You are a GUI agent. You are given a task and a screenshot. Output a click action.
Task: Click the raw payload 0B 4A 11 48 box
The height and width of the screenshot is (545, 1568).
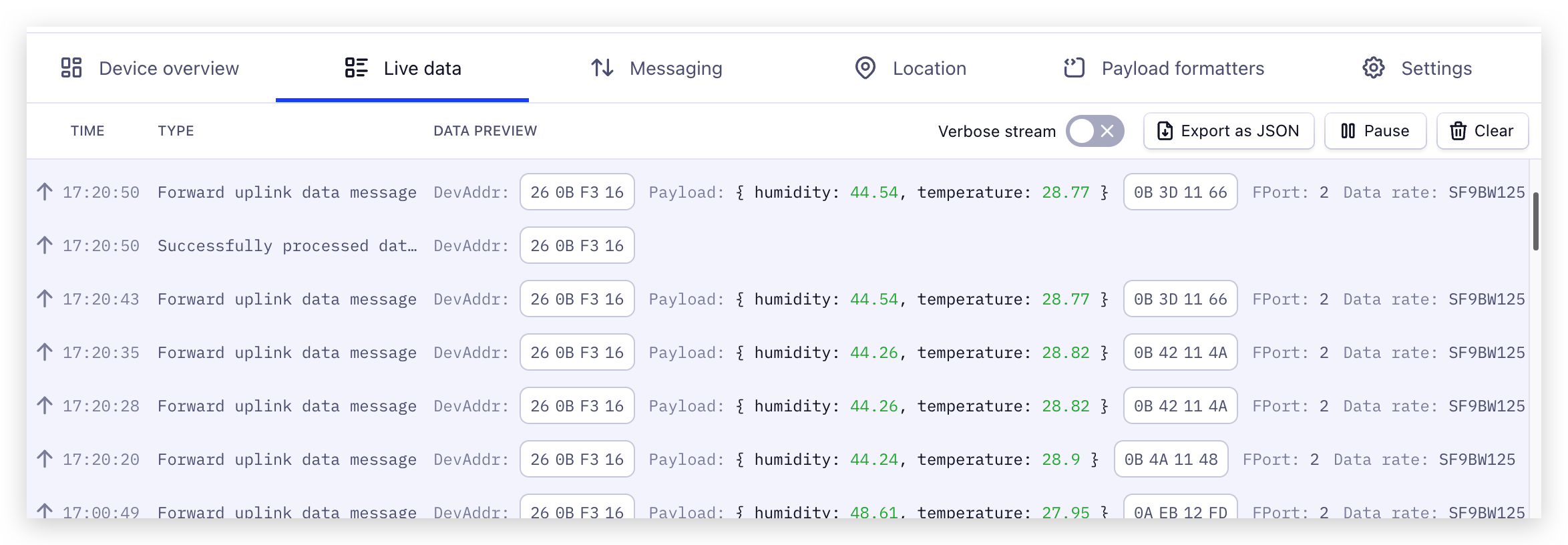point(1171,459)
